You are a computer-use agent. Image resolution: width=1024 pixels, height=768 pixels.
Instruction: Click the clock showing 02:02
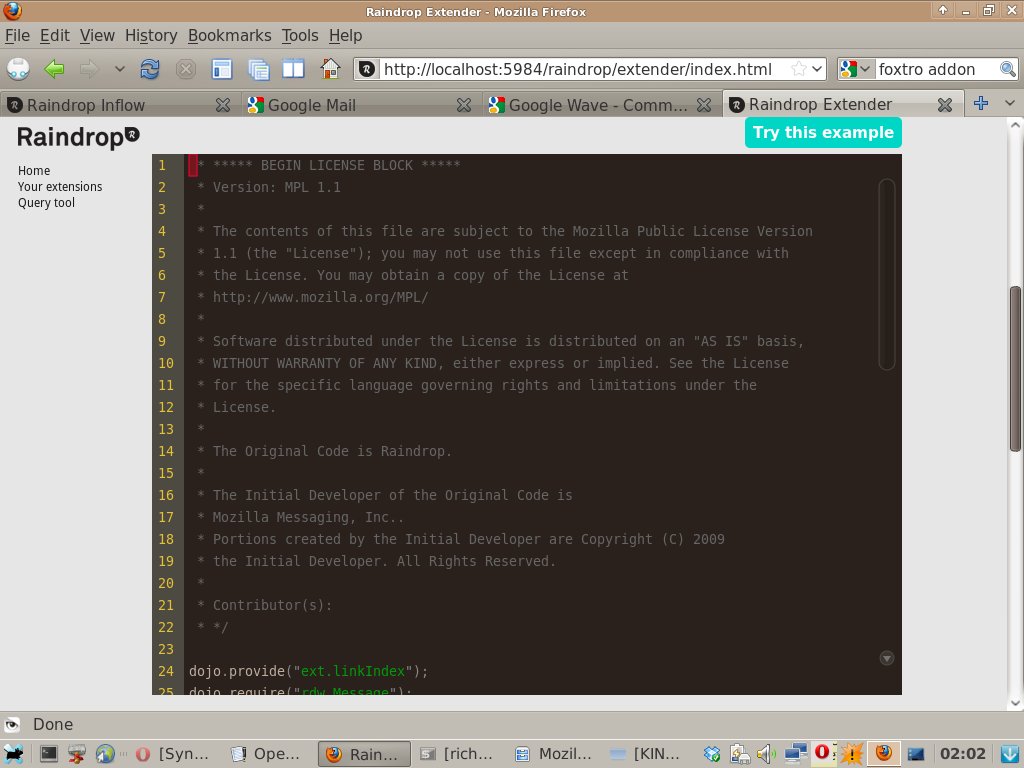(x=963, y=754)
